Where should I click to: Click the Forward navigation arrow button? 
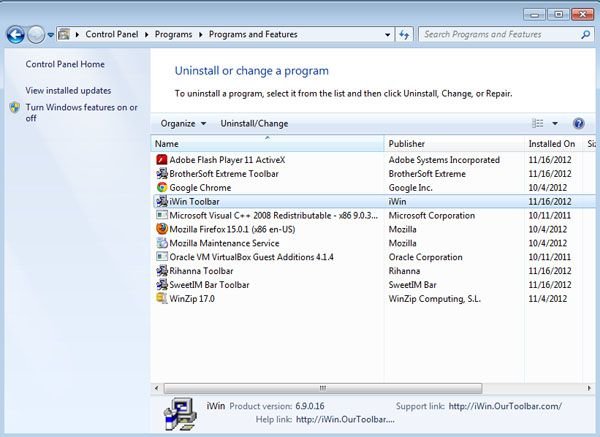tap(36, 35)
